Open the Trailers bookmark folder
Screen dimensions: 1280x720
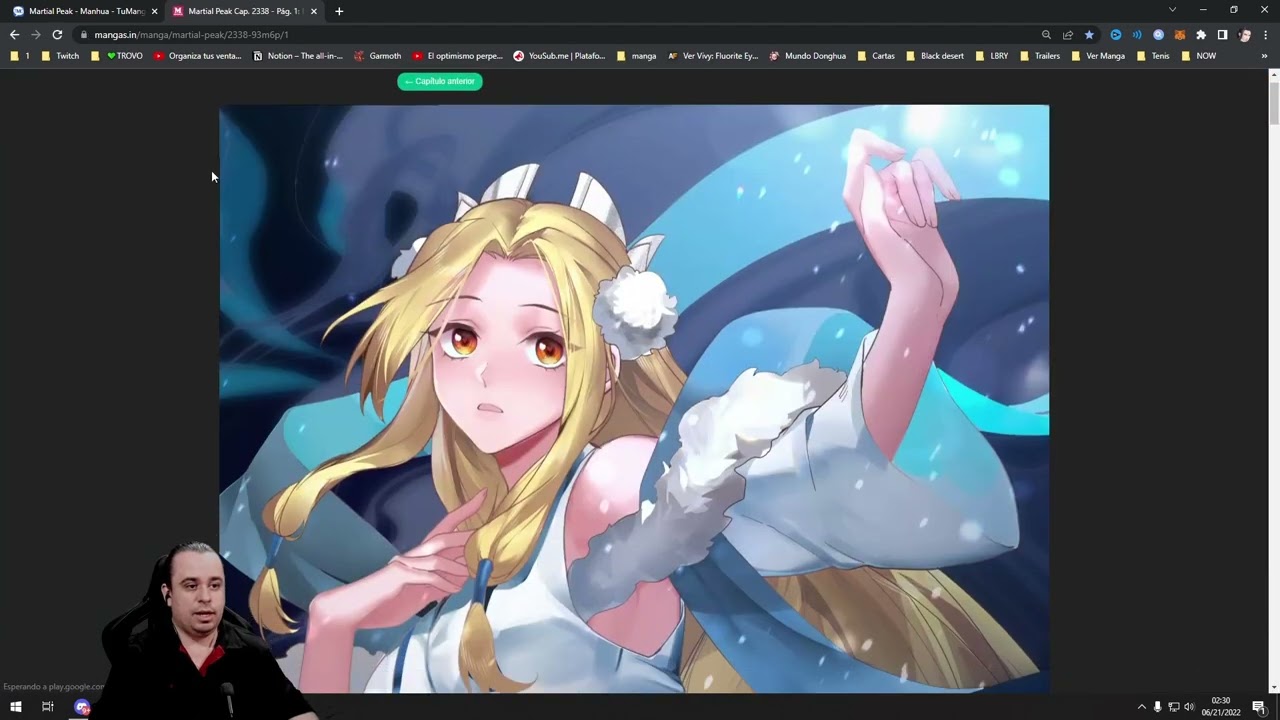[x=1040, y=56]
